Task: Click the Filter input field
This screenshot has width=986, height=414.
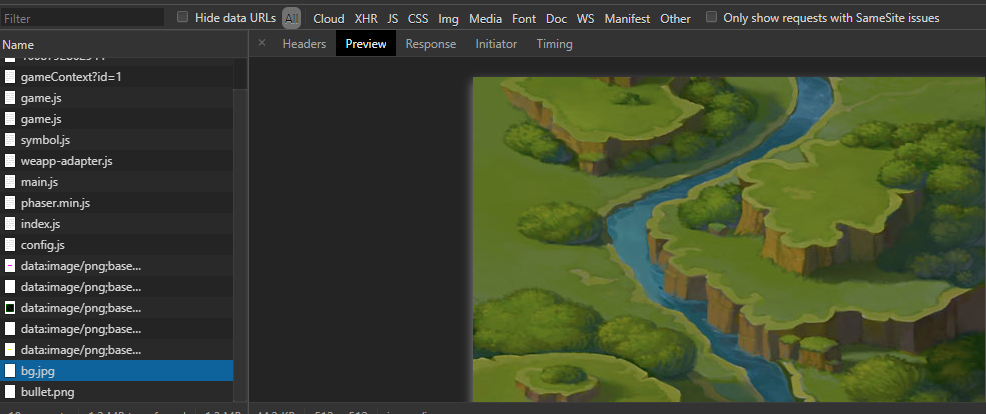Action: coord(82,18)
